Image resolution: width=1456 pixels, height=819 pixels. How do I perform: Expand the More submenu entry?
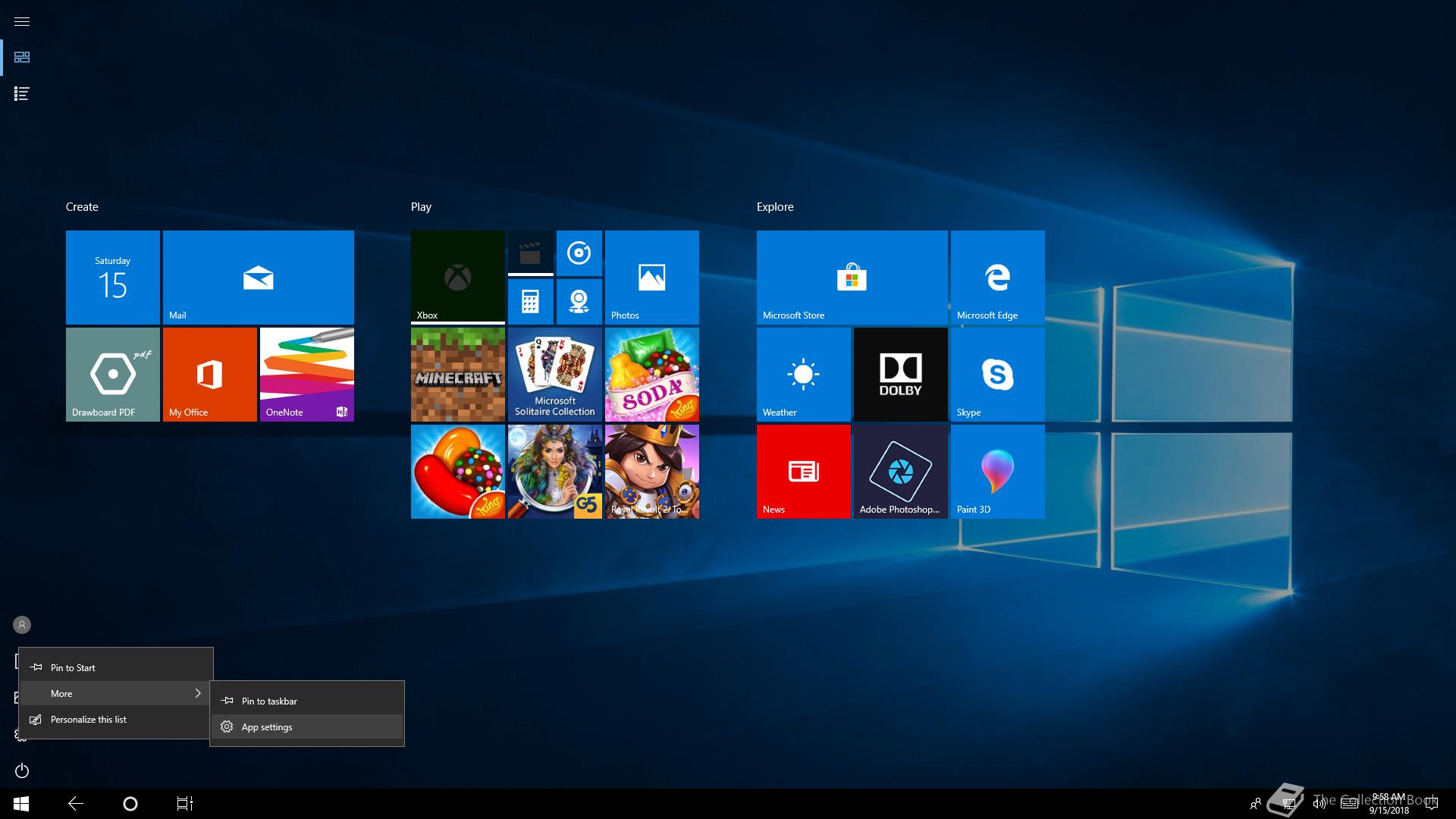click(x=116, y=693)
